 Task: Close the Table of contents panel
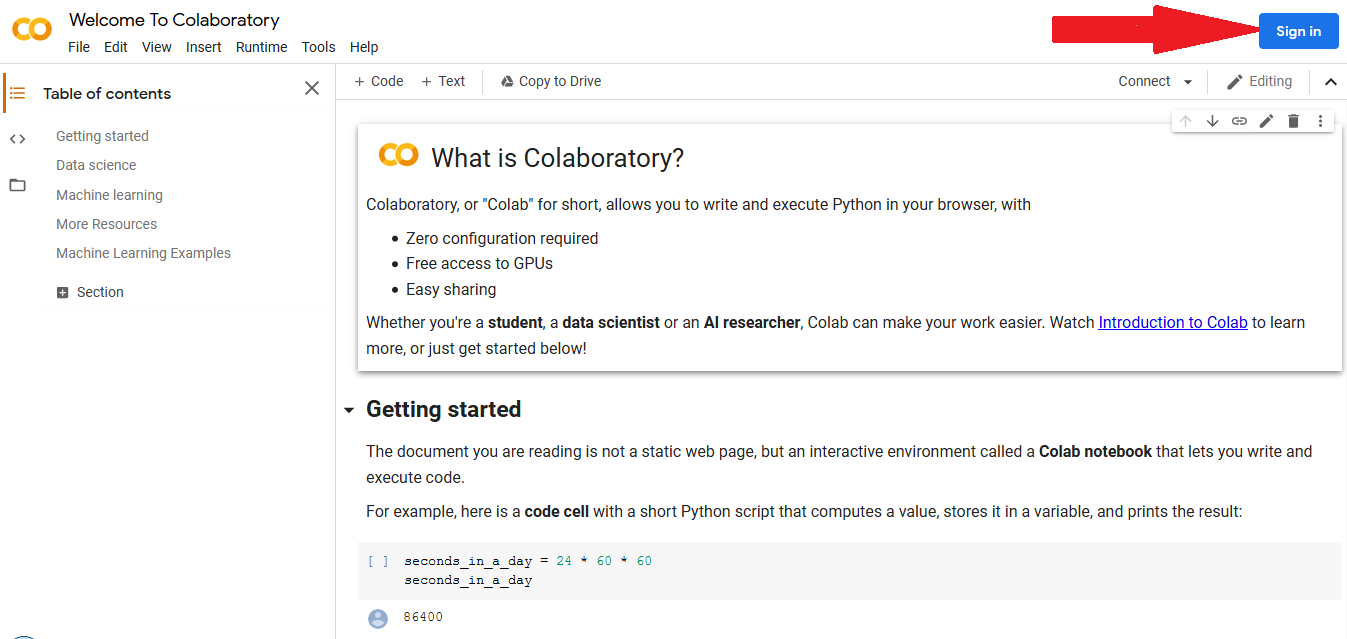click(x=312, y=89)
